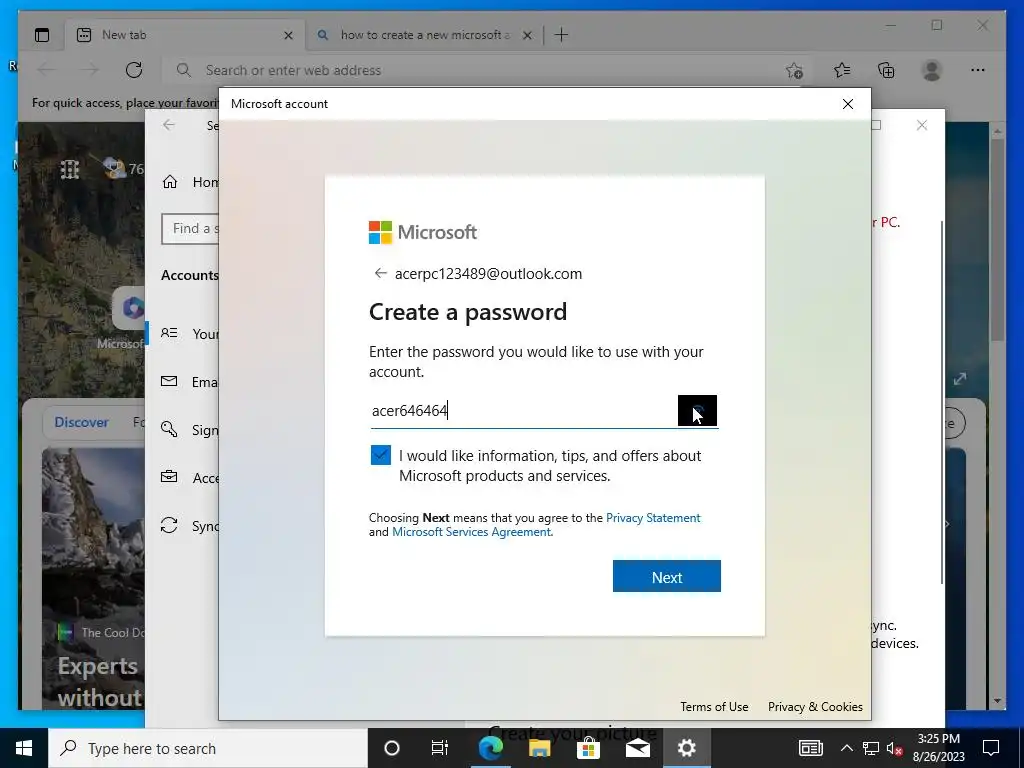Toggle the Microsoft offers information checkbox
Image resolution: width=1024 pixels, height=768 pixels.
380,455
